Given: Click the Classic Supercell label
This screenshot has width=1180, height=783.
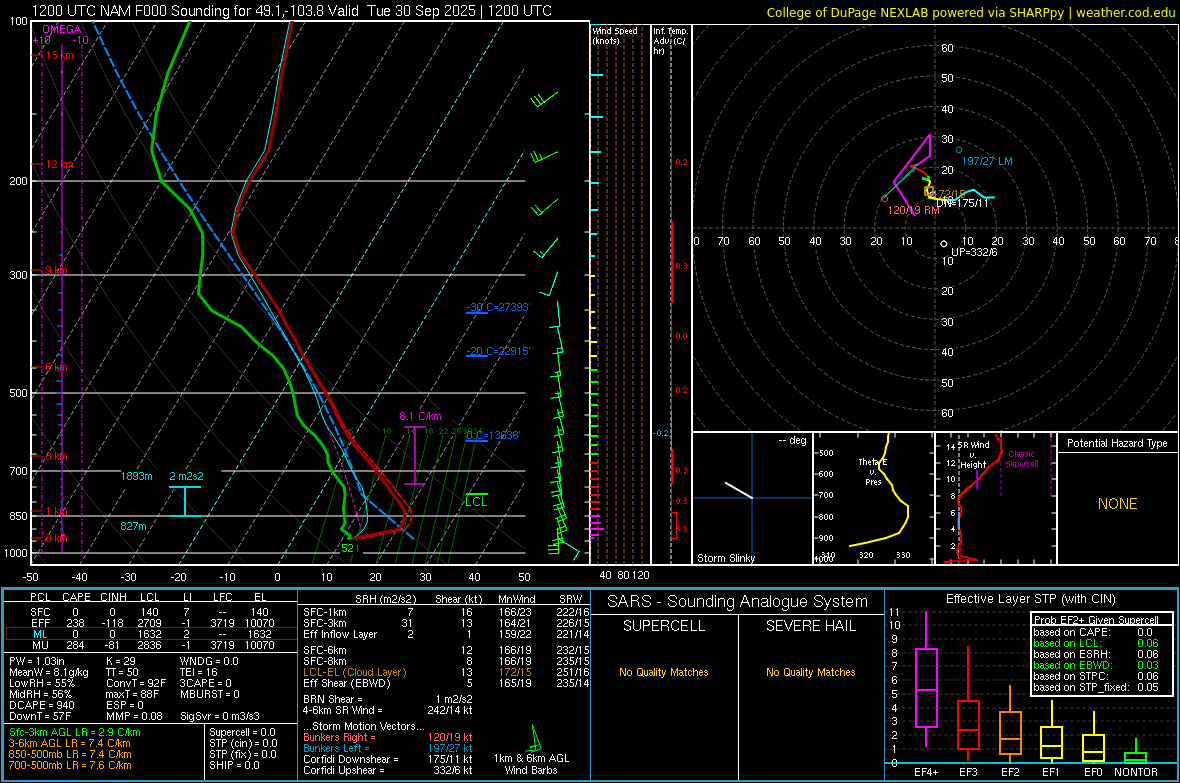Looking at the screenshot, I should pyautogui.click(x=1021, y=459).
